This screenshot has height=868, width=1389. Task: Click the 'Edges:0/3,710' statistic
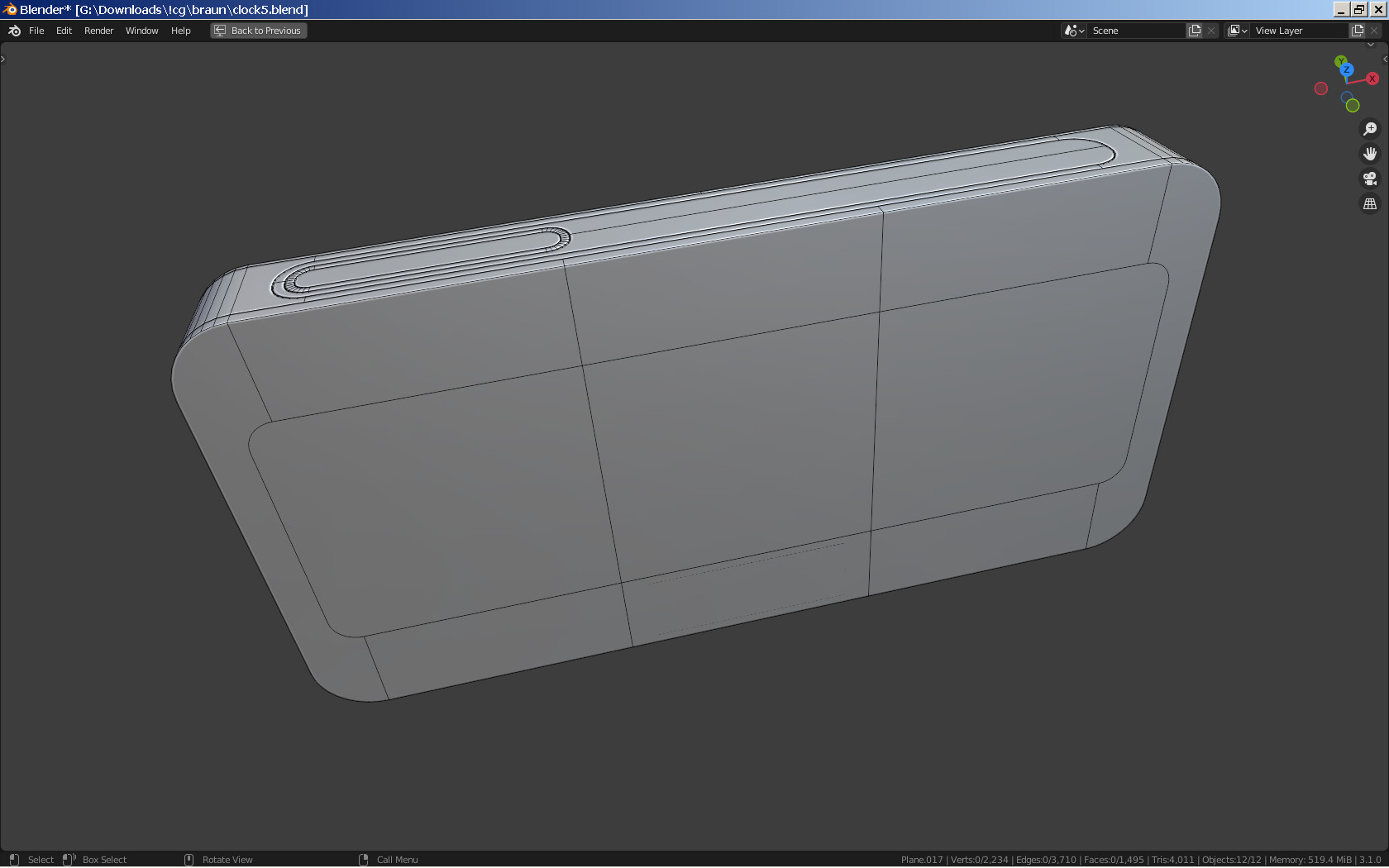[x=1046, y=860]
